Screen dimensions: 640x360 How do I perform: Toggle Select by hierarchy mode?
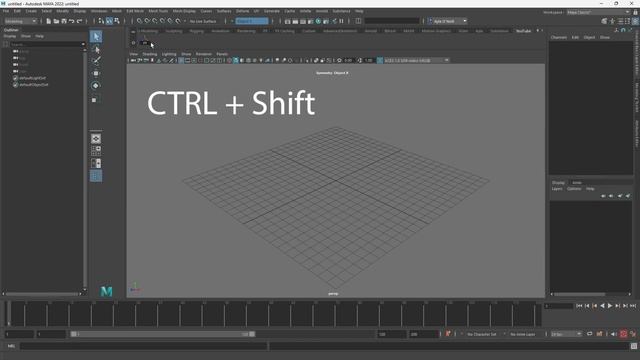pyautogui.click(x=101, y=21)
